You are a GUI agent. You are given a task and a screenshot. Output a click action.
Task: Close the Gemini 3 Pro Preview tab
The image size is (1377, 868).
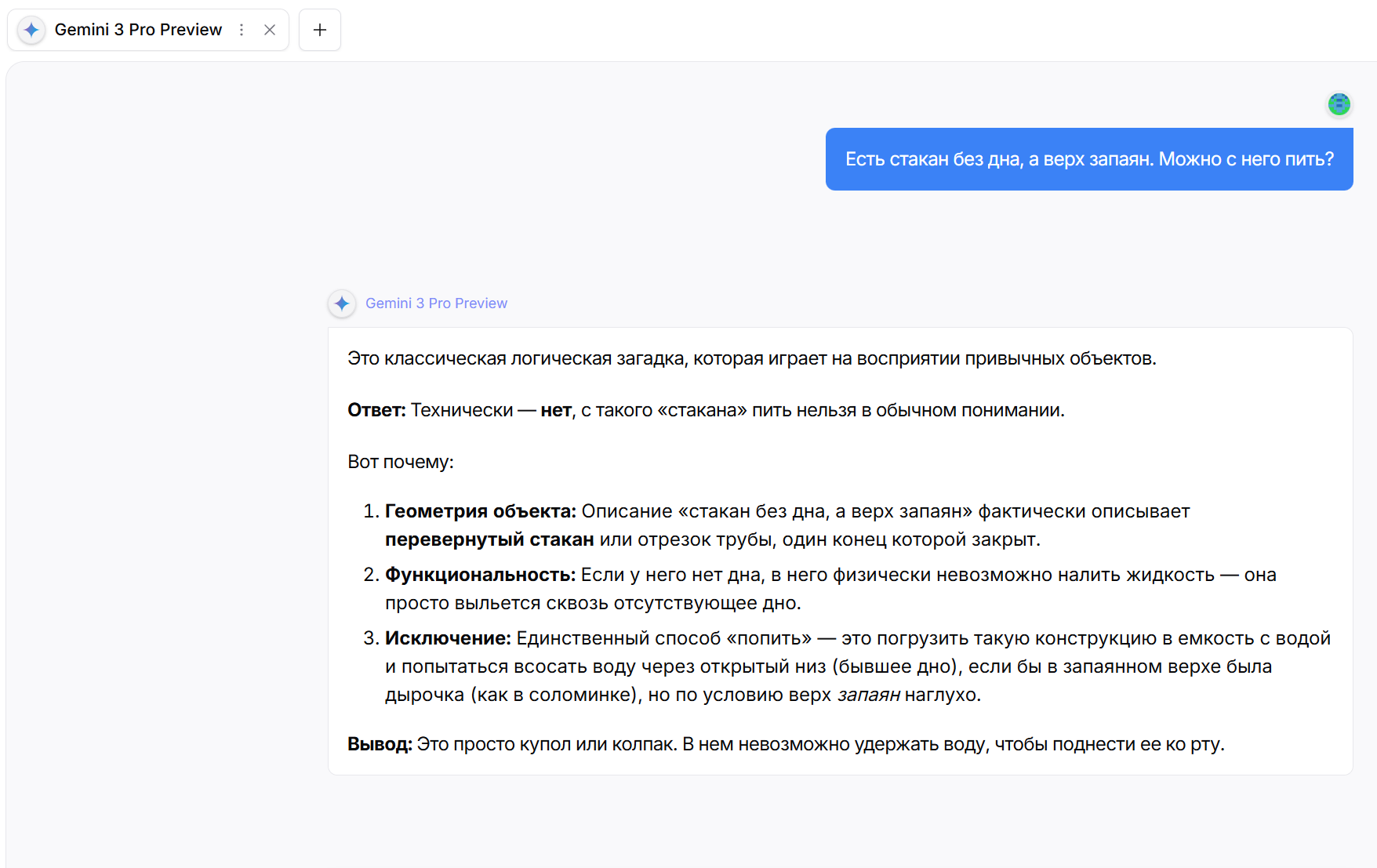point(270,30)
